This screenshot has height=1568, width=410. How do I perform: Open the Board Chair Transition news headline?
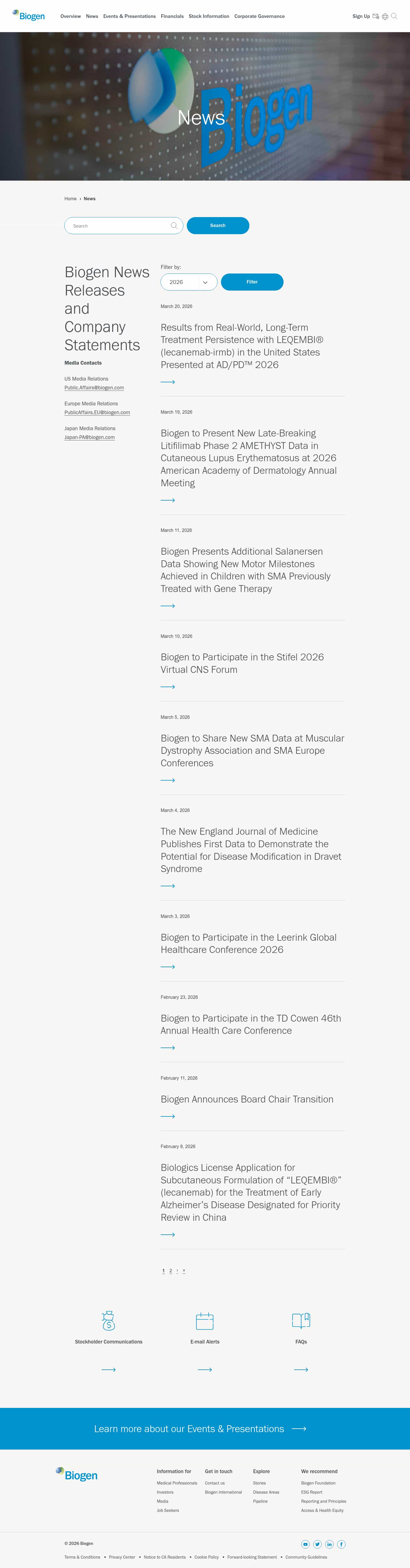tap(247, 1099)
